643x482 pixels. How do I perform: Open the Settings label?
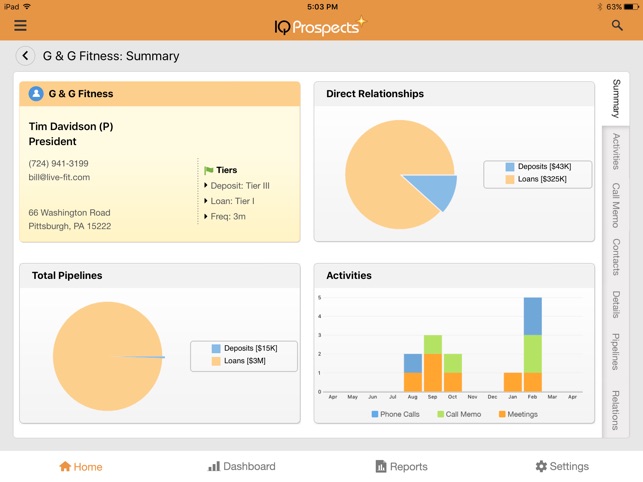[569, 466]
